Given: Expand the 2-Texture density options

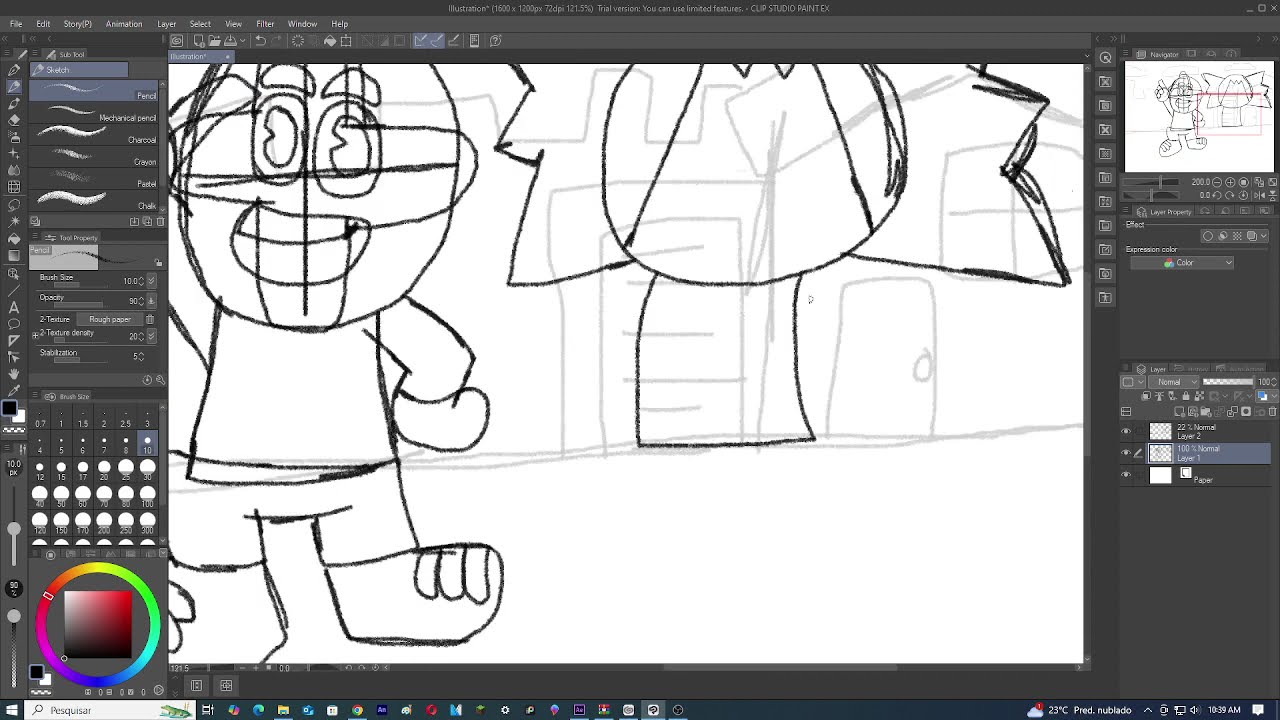Looking at the screenshot, I should pyautogui.click(x=36, y=333).
